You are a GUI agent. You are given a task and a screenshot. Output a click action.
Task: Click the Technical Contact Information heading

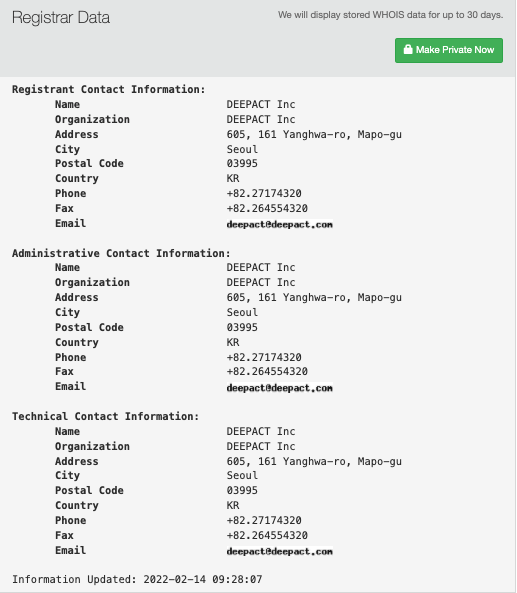(x=106, y=416)
